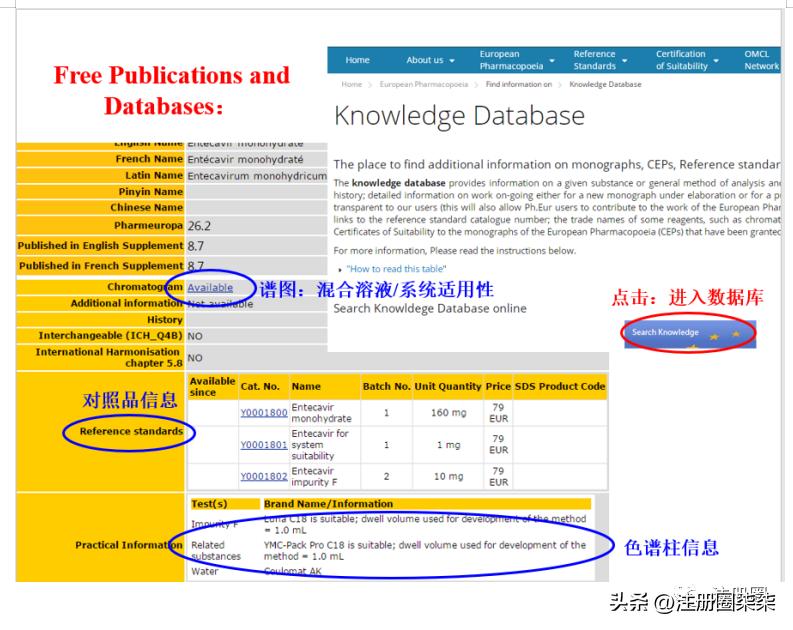Screen dimensions: 793x630
Task: Select French name Entécavir monohydraté
Action: tap(245, 159)
